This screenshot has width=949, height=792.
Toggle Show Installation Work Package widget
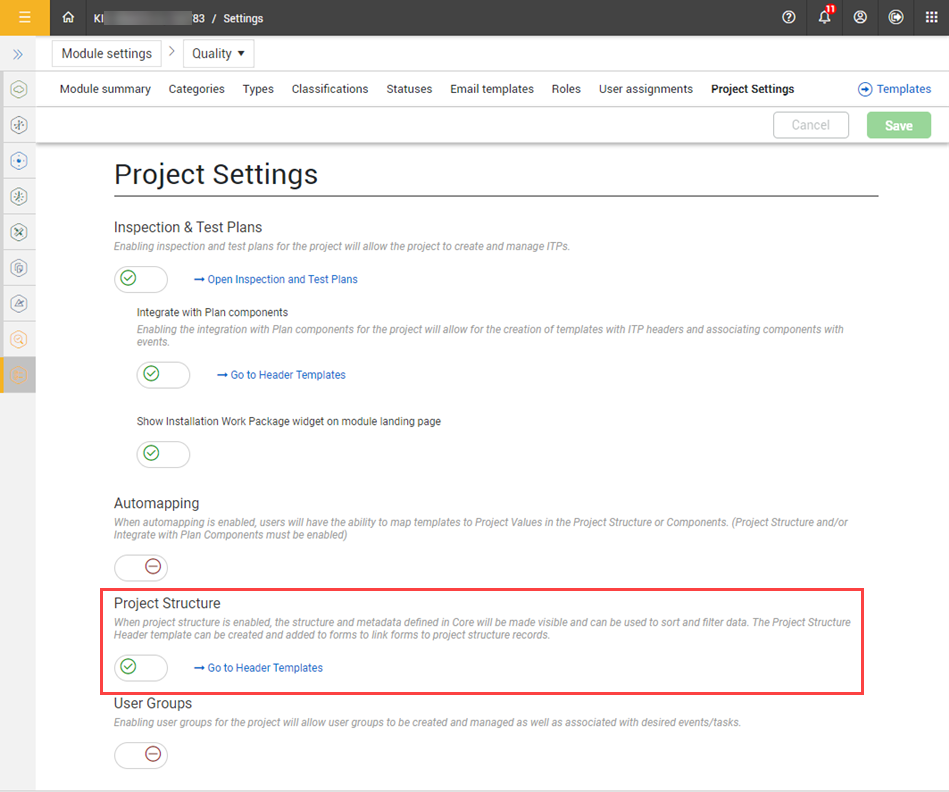click(x=163, y=454)
